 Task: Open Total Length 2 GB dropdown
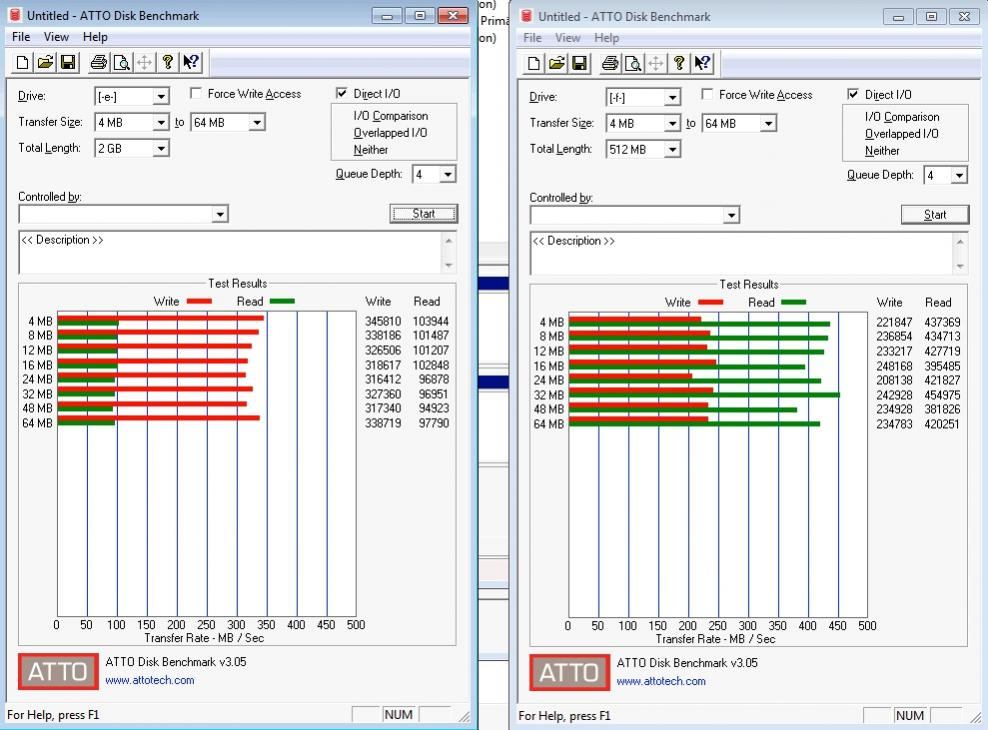coord(161,148)
